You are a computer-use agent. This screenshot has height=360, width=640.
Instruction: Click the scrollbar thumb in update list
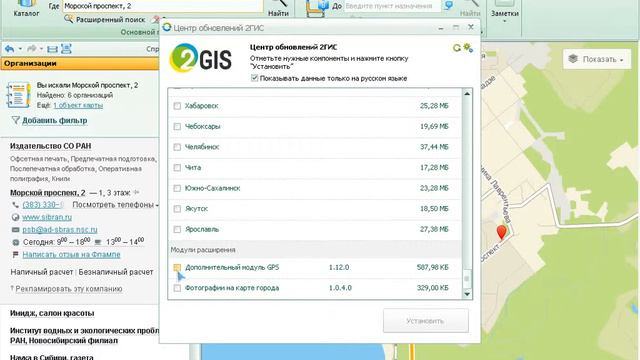click(467, 279)
